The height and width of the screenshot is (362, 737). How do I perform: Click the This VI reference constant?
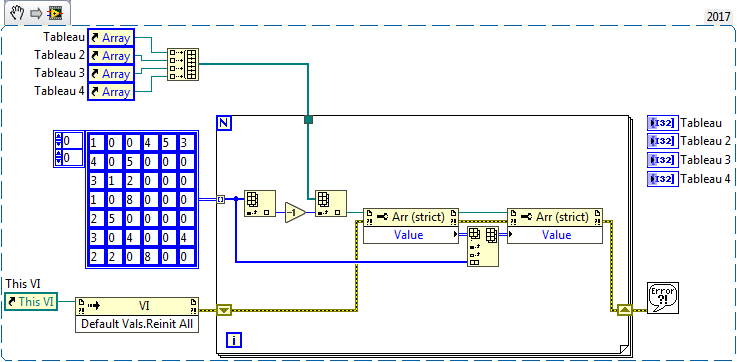[x=31, y=302]
